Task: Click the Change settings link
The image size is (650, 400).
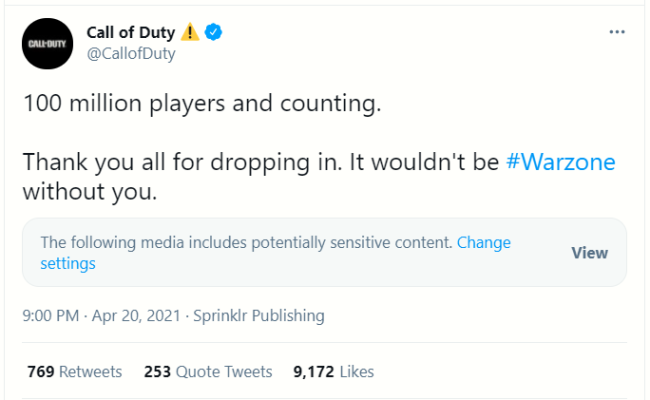Action: (x=275, y=253)
